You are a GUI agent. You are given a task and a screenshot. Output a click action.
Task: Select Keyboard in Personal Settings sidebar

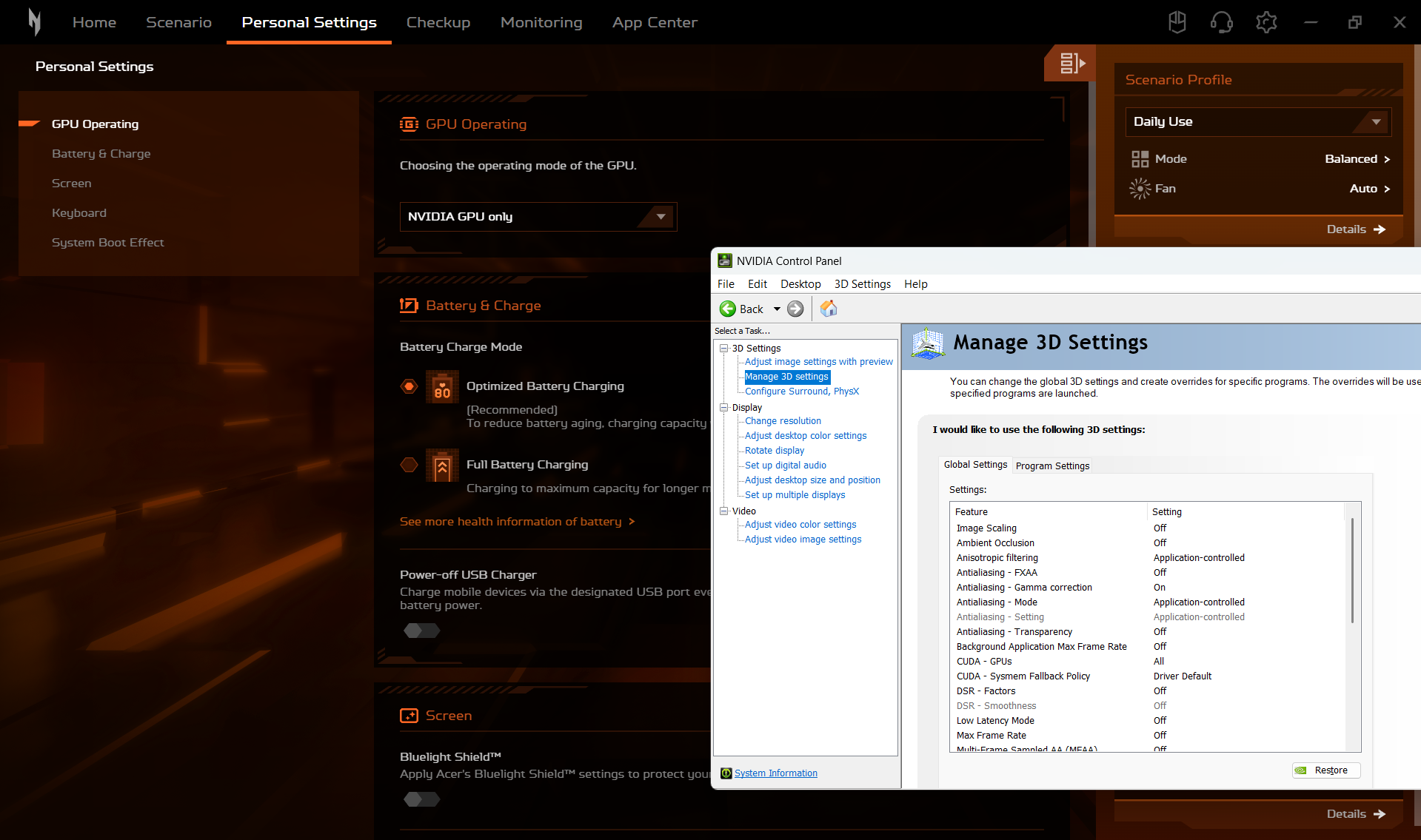click(x=78, y=213)
